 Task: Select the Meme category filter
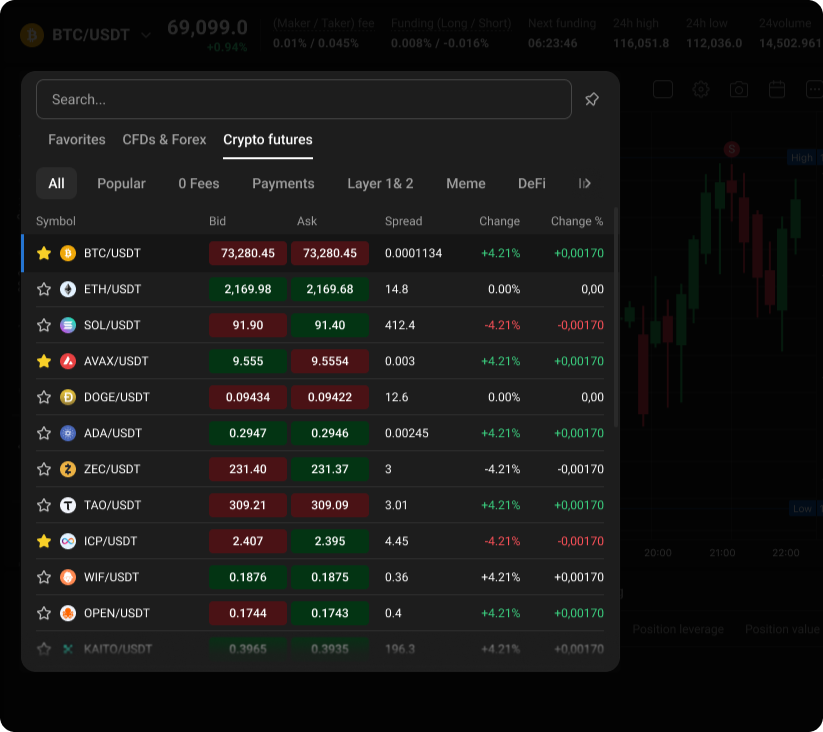(465, 183)
